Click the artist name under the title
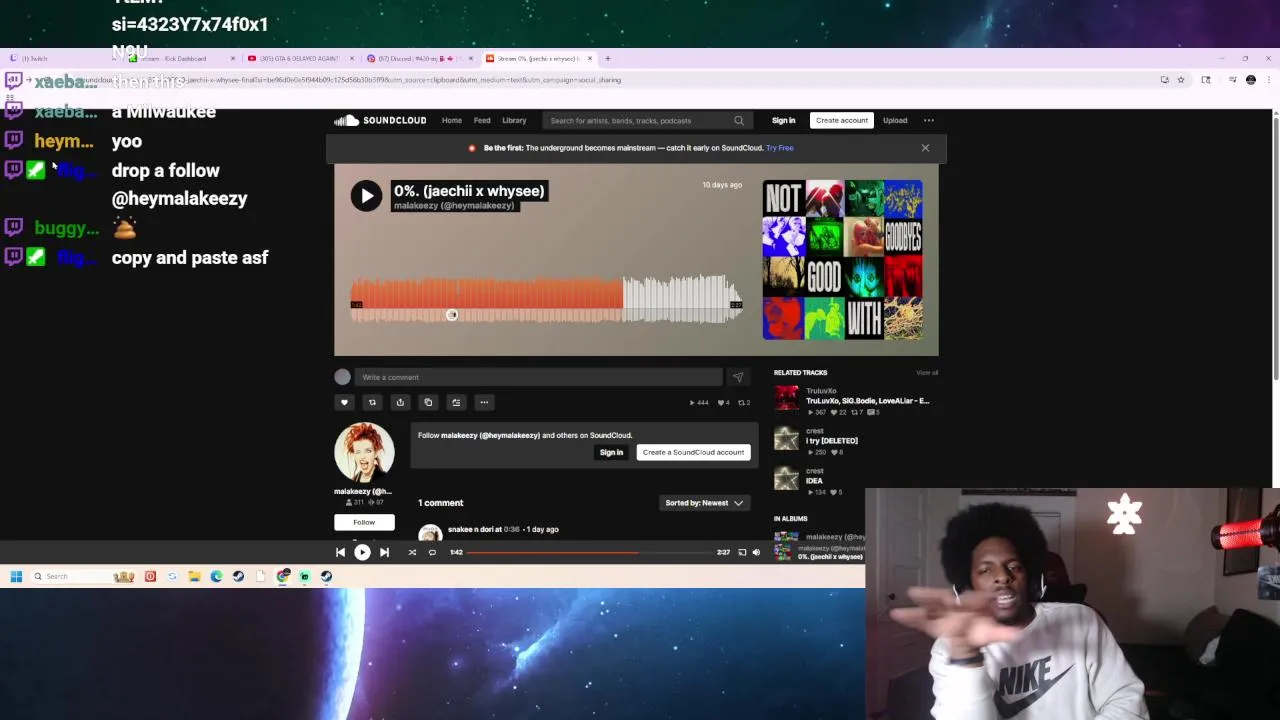Image resolution: width=1280 pixels, height=720 pixels. (x=454, y=205)
